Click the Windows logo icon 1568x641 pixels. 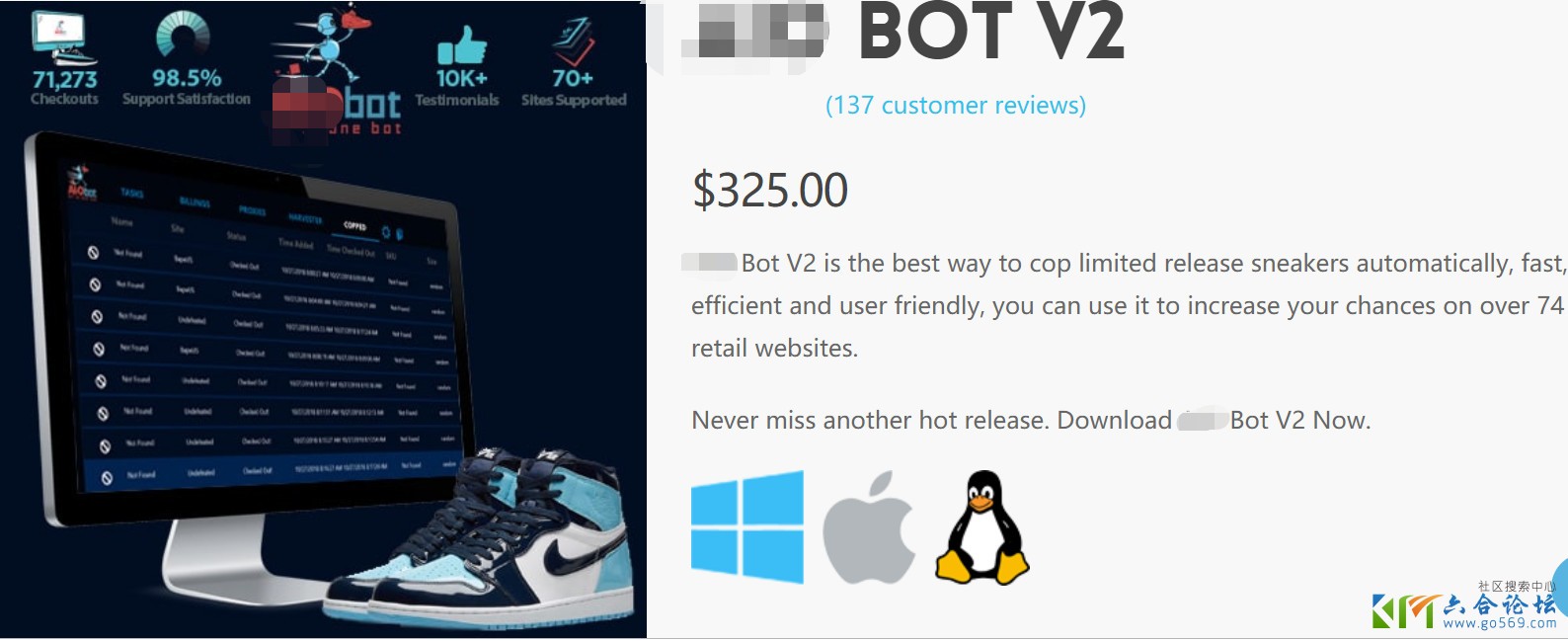pyautogui.click(x=747, y=526)
